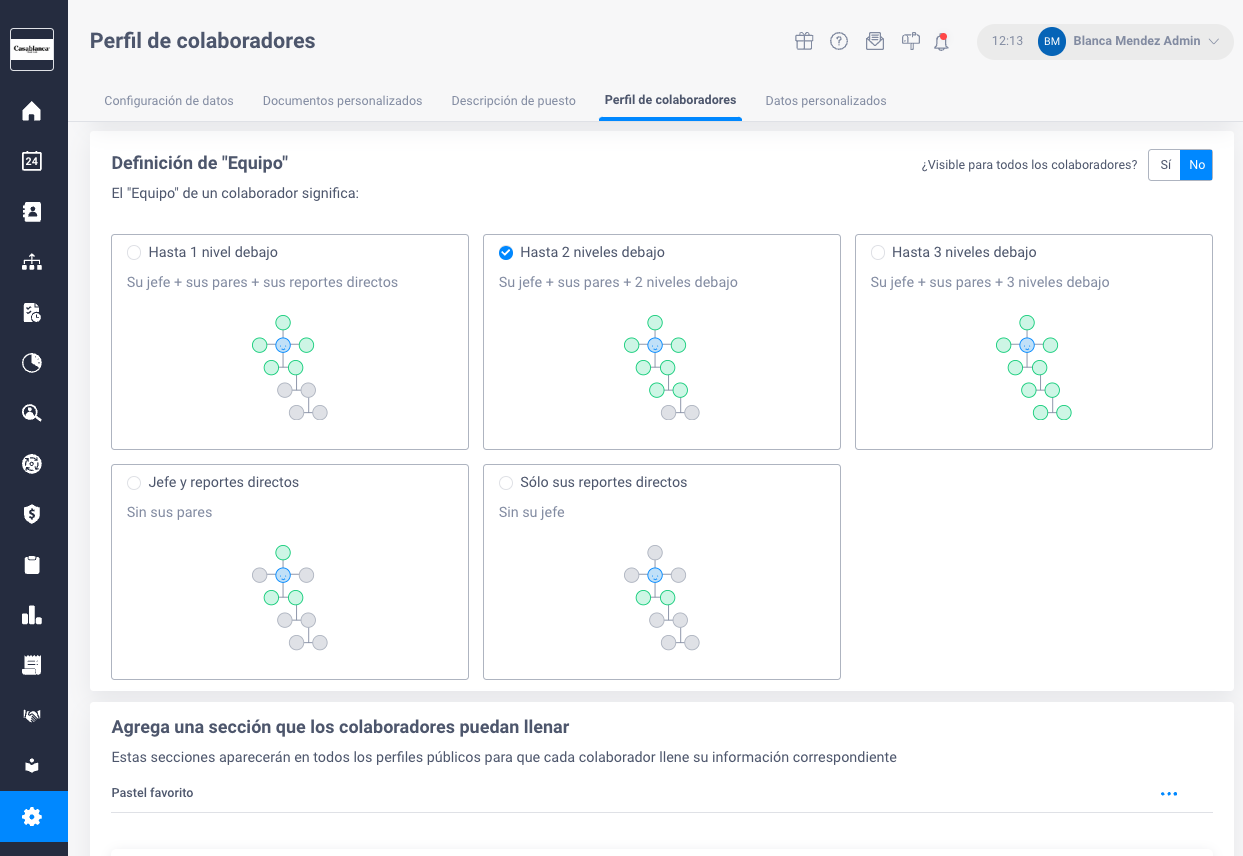This screenshot has width=1243, height=856.
Task: Open the three-dot menu for Pastel favorito
Action: 1169,794
